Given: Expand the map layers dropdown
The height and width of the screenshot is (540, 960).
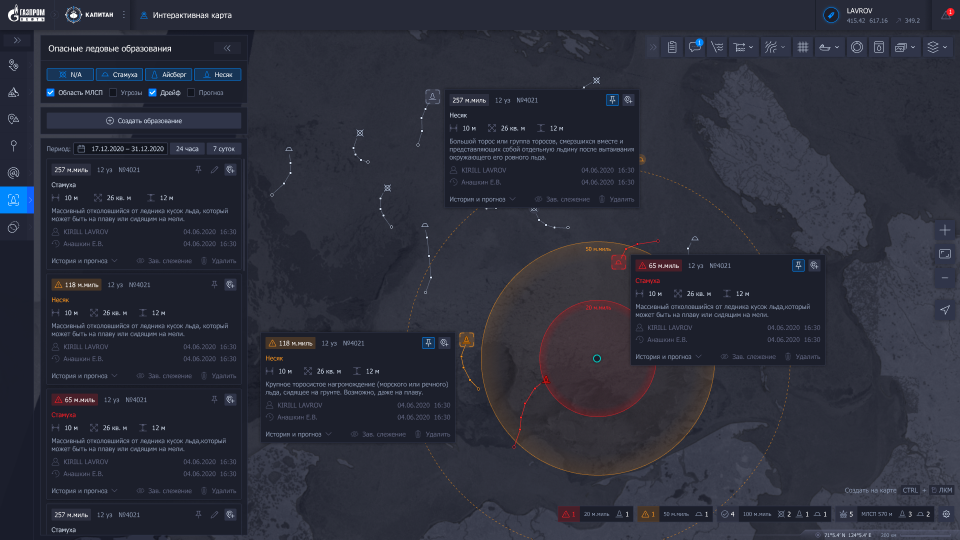Looking at the screenshot, I should (x=936, y=46).
